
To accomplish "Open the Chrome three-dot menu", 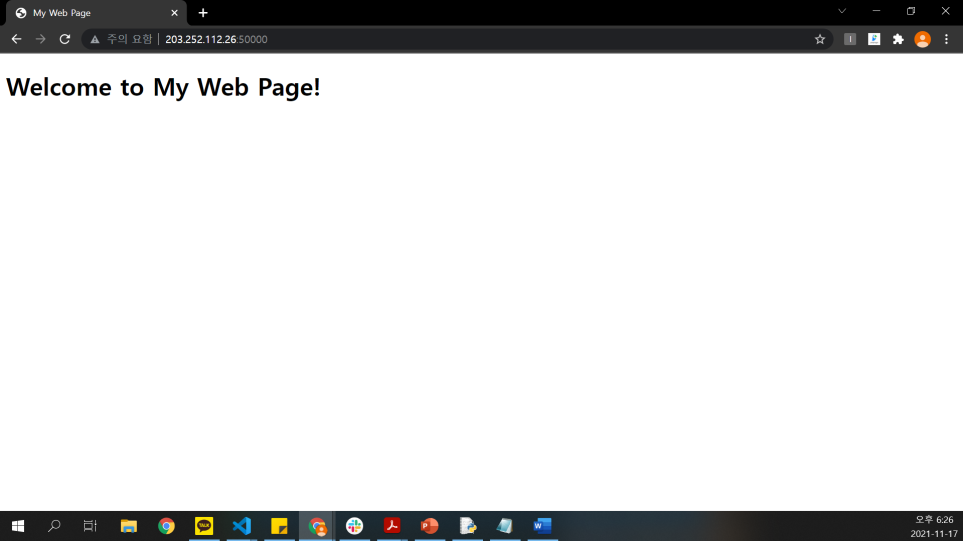I will click(x=946, y=39).
